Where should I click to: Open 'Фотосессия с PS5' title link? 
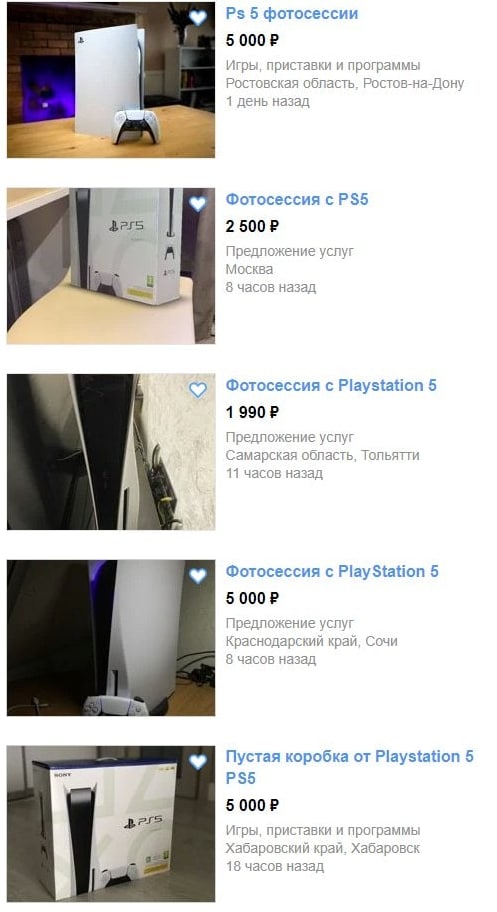point(297,200)
